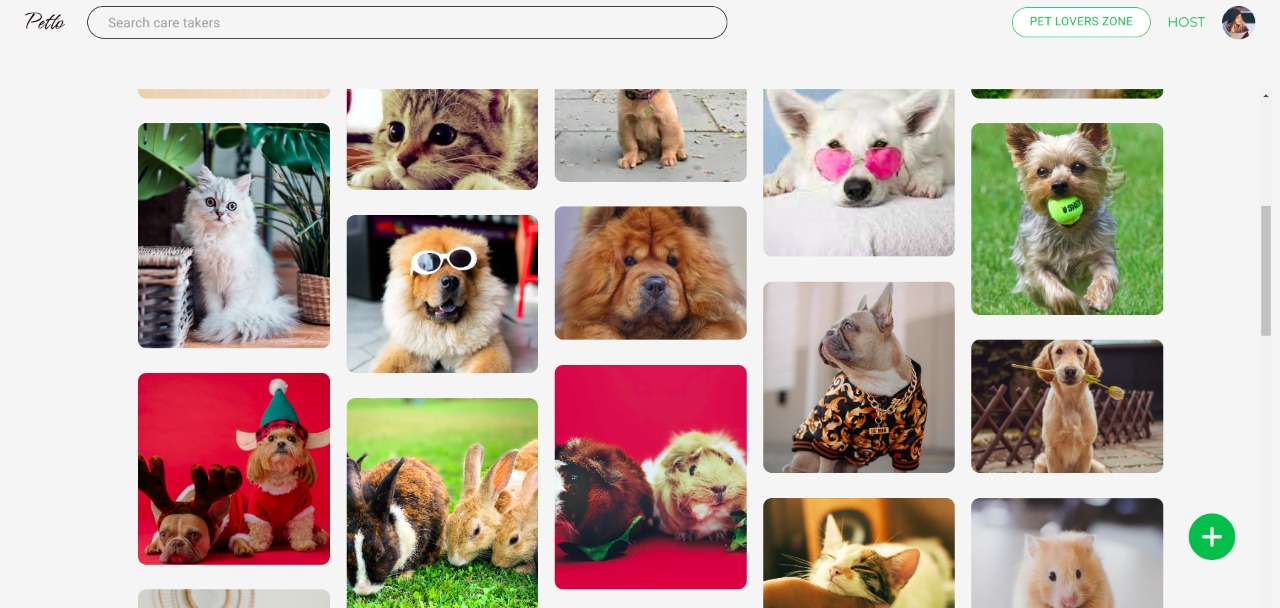The image size is (1280, 608).
Task: Open the sleeping cat photo
Action: 859,553
